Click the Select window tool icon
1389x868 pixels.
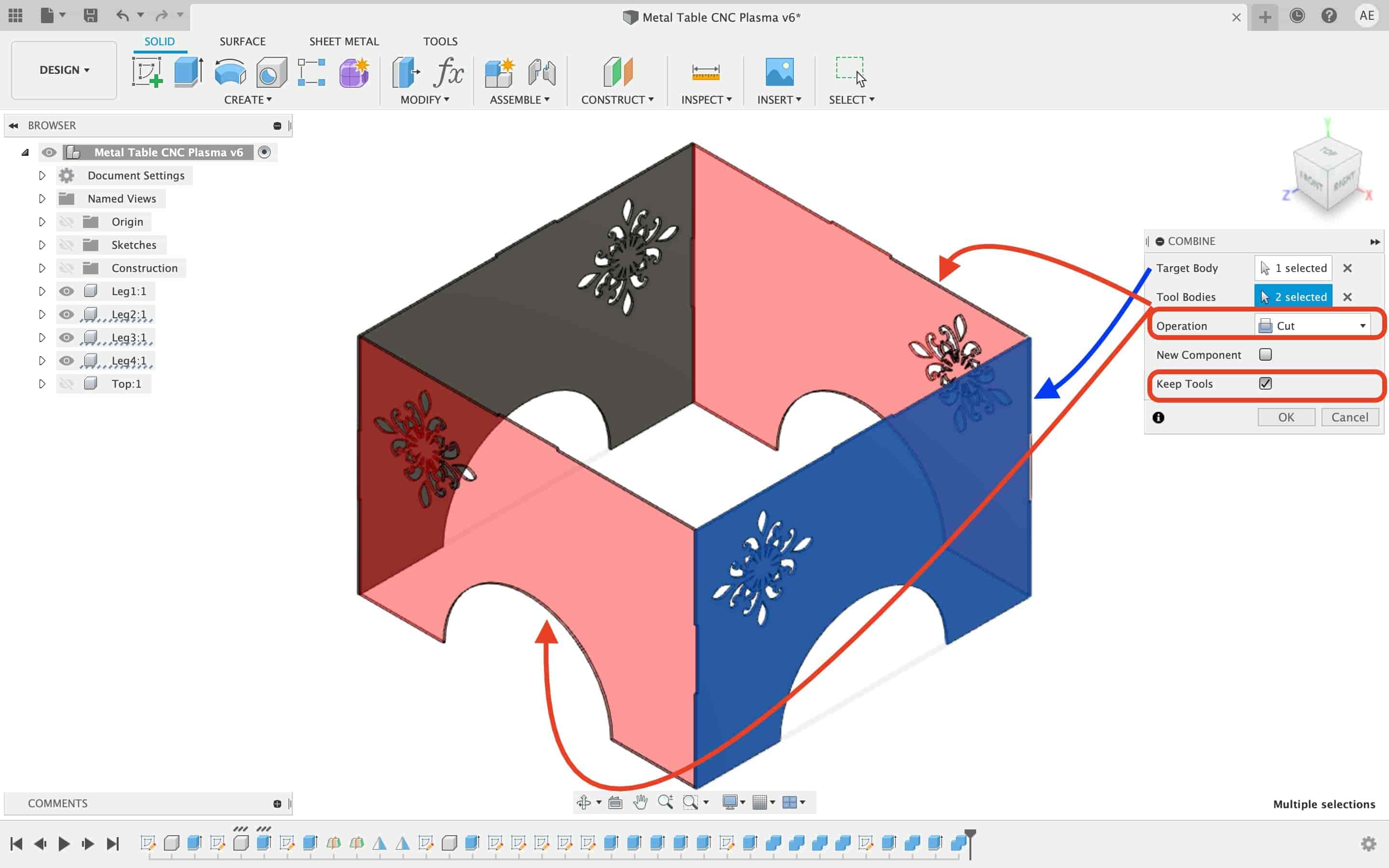coord(851,72)
